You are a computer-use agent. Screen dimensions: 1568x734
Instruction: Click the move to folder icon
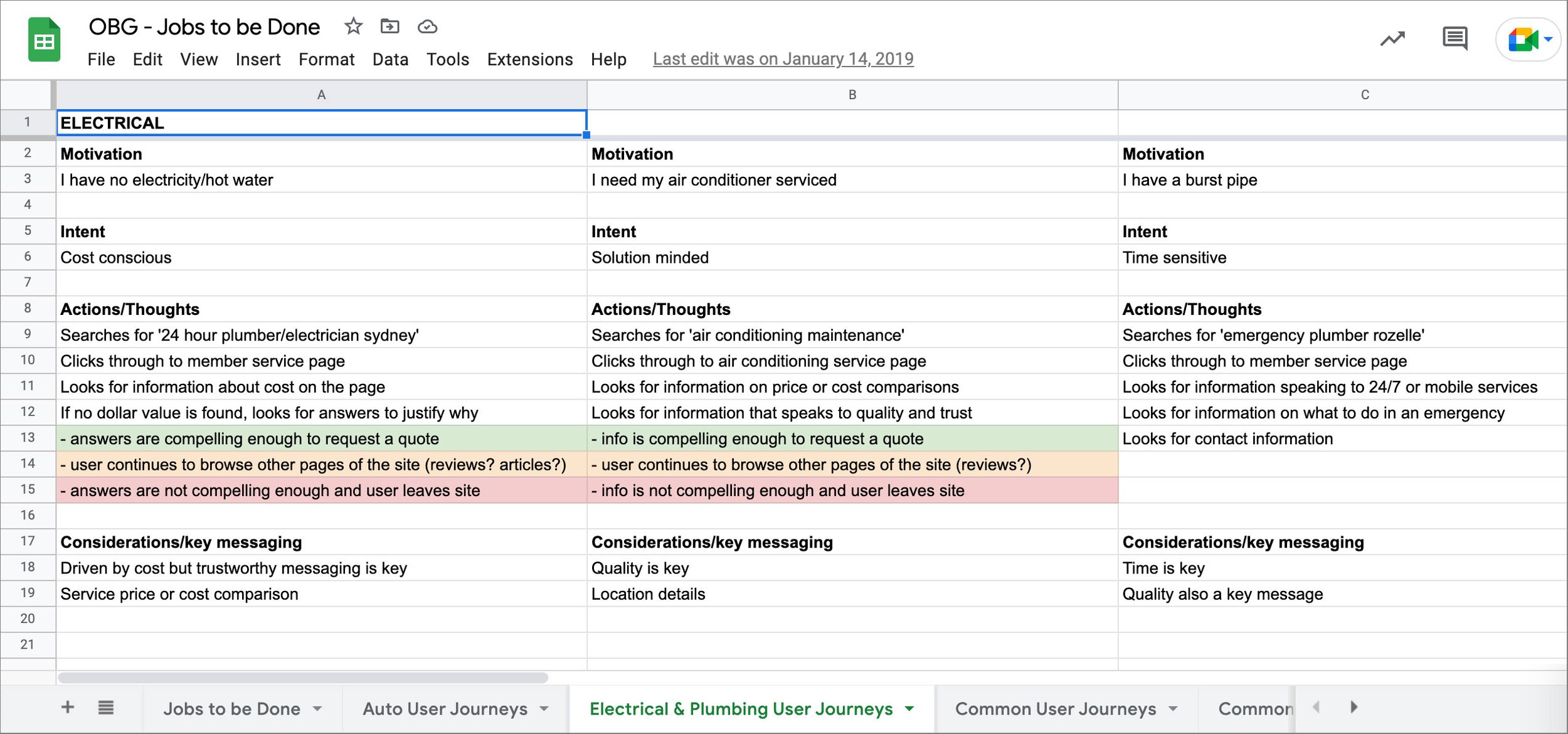389,26
